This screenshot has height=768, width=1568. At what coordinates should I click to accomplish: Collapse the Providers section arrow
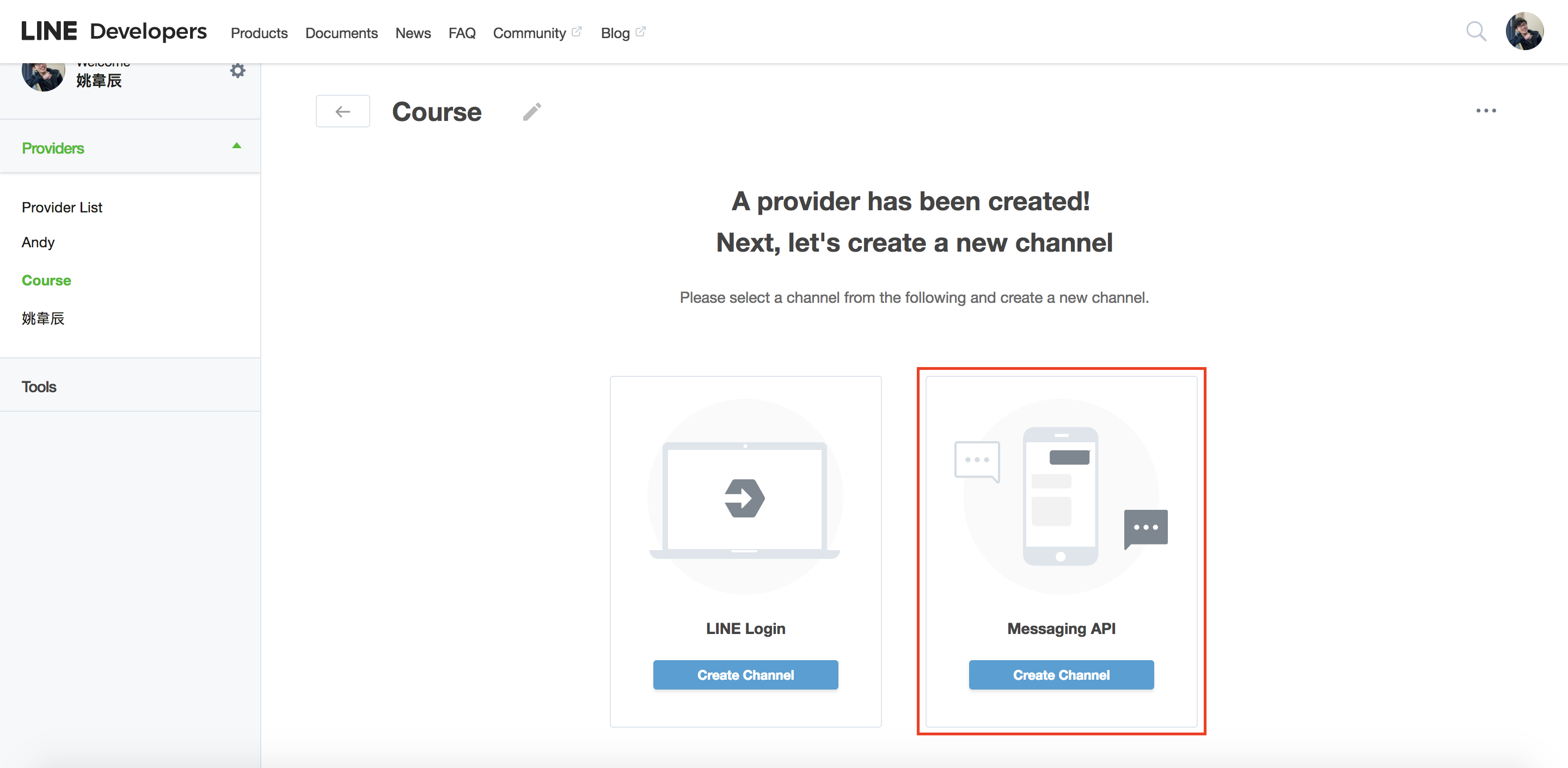[237, 146]
